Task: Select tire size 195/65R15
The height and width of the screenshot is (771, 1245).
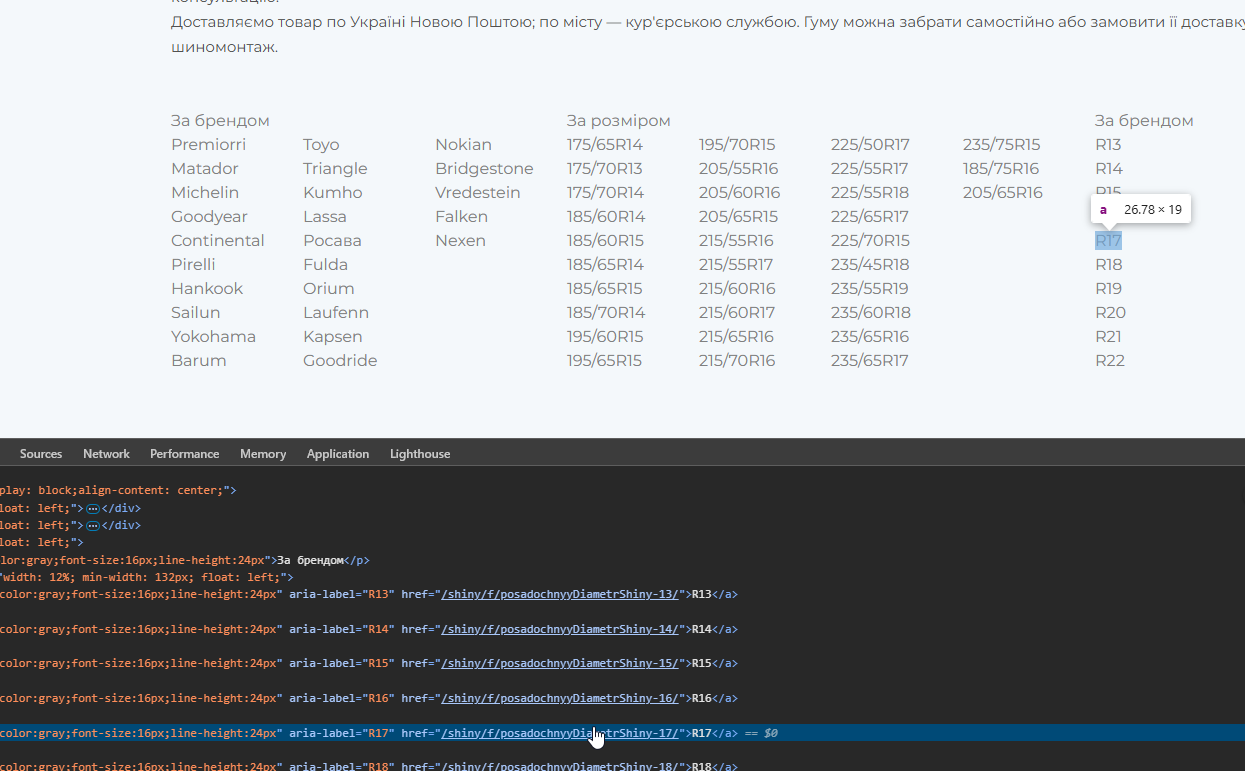Action: pyautogui.click(x=604, y=361)
